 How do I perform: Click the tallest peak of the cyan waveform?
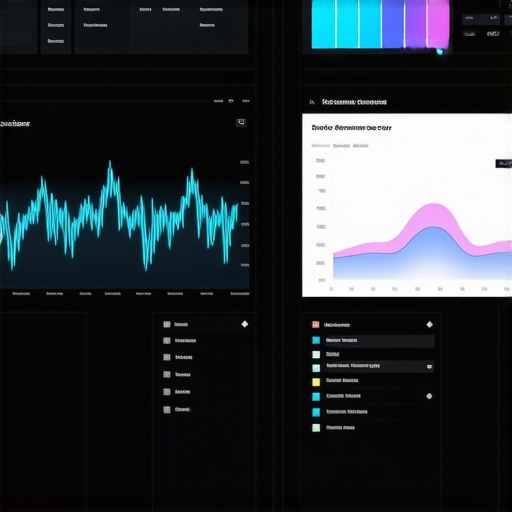click(x=110, y=163)
